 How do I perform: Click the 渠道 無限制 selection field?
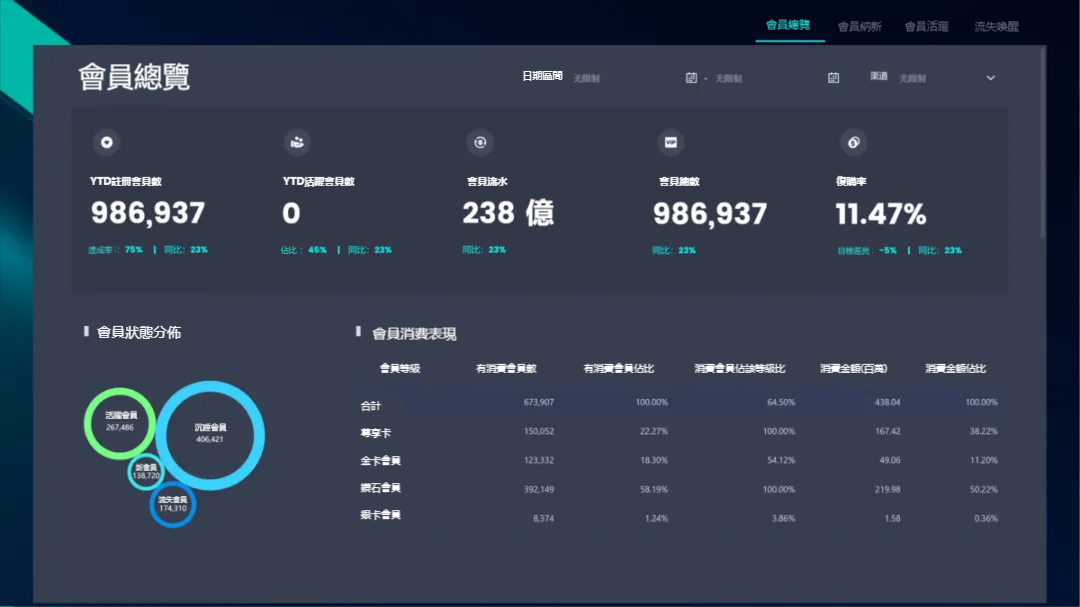coord(935,78)
